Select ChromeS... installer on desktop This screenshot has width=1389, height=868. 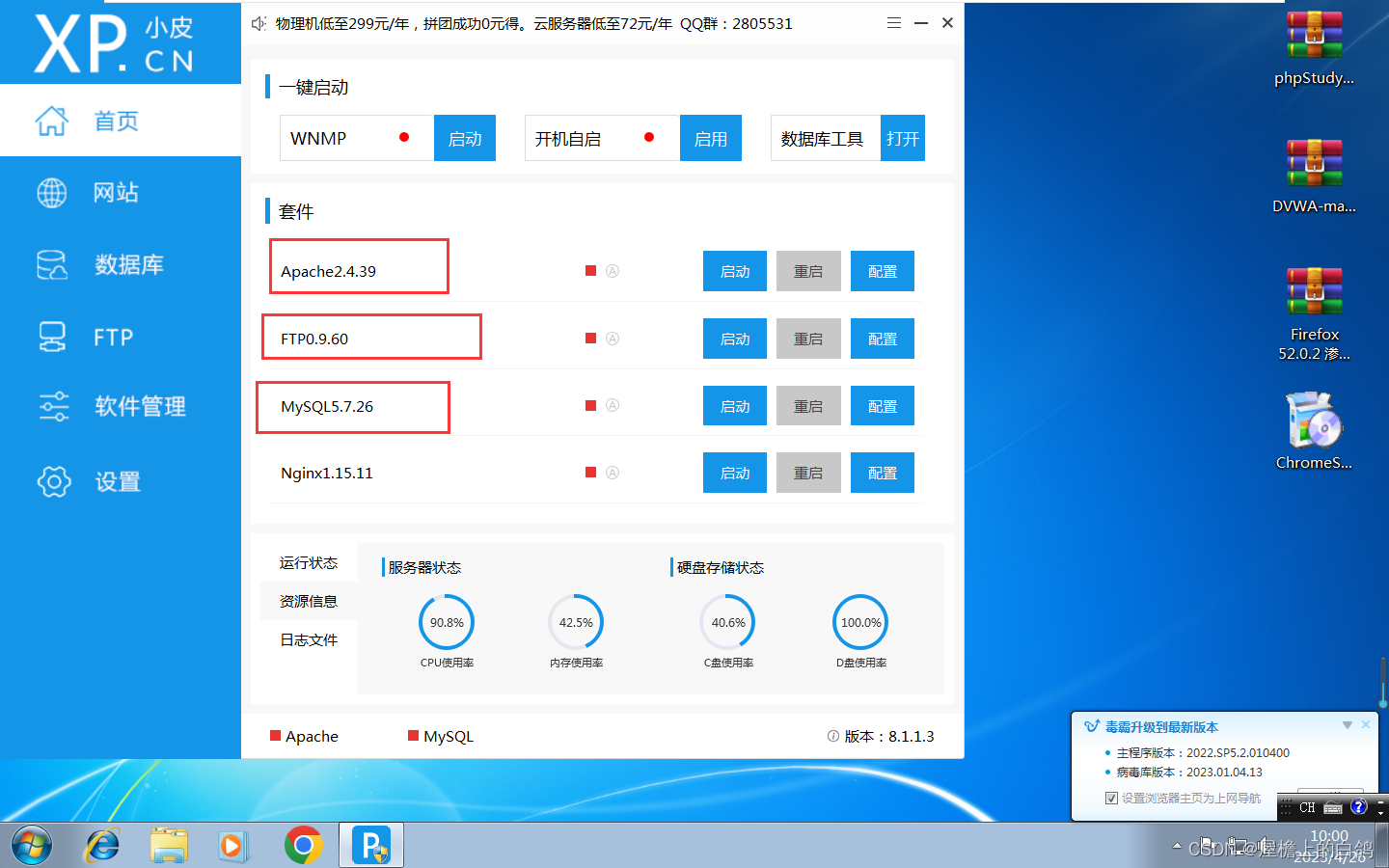coord(1314,431)
